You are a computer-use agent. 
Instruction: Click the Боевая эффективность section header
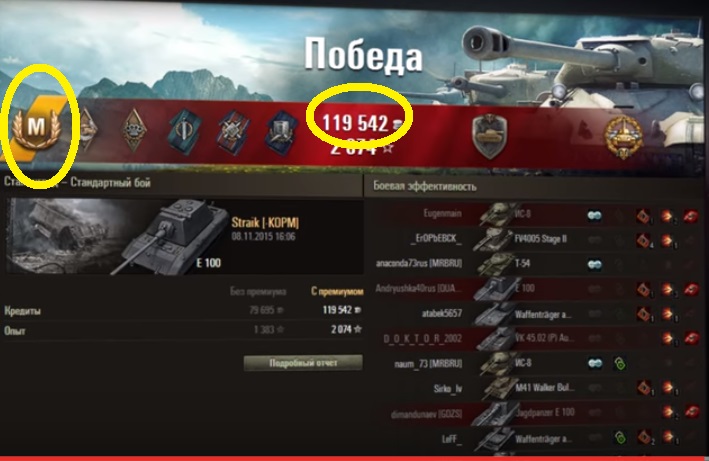(425, 186)
